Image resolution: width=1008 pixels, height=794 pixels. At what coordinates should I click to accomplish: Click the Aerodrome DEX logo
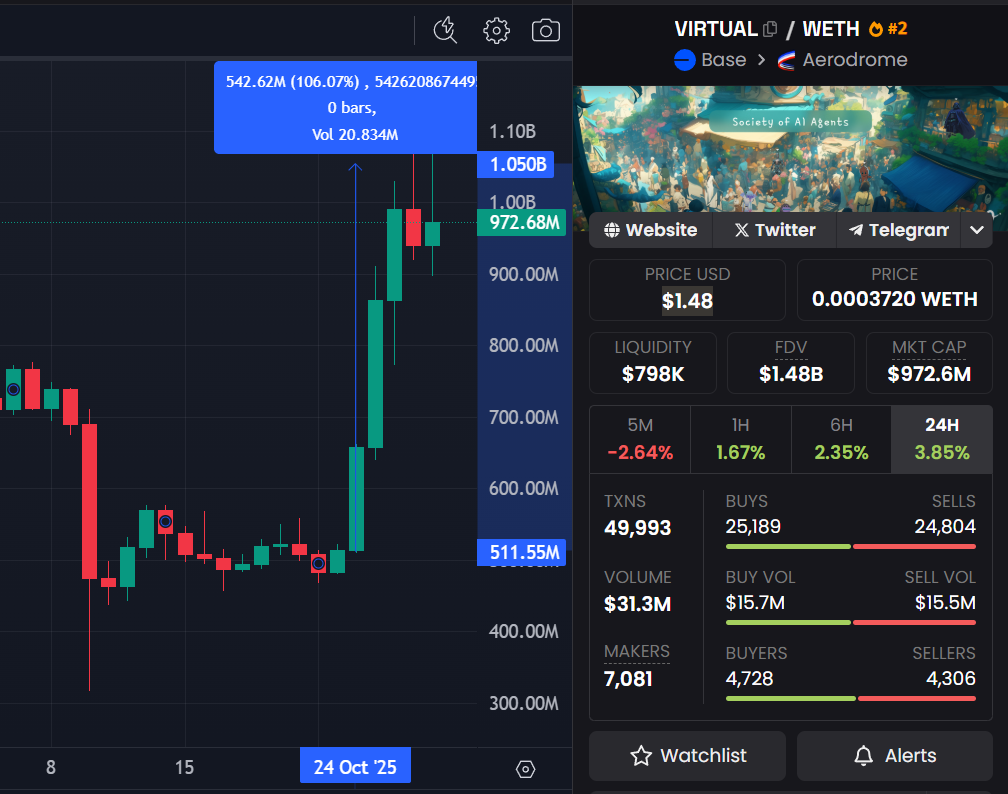tap(786, 60)
